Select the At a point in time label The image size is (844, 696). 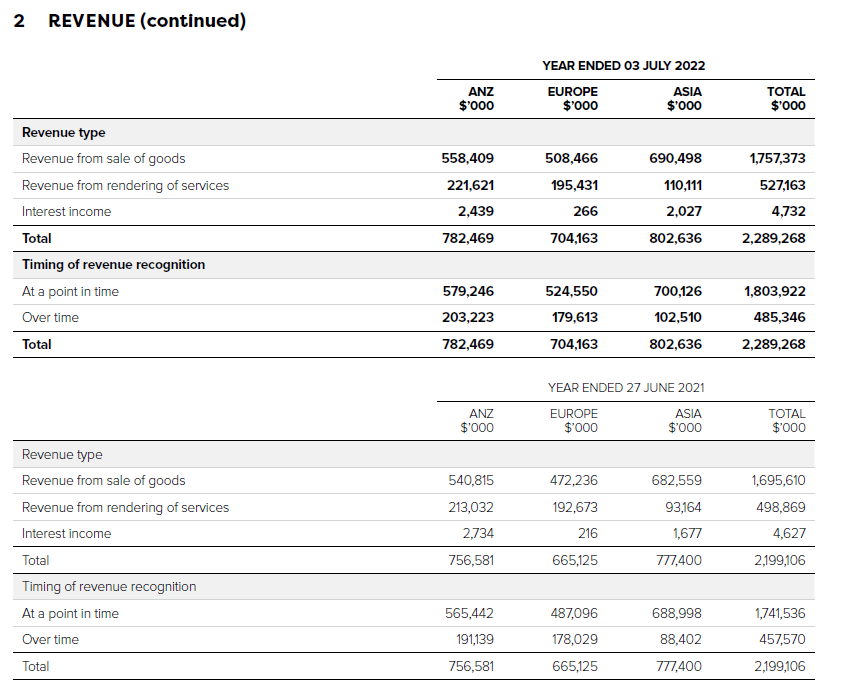(71, 291)
